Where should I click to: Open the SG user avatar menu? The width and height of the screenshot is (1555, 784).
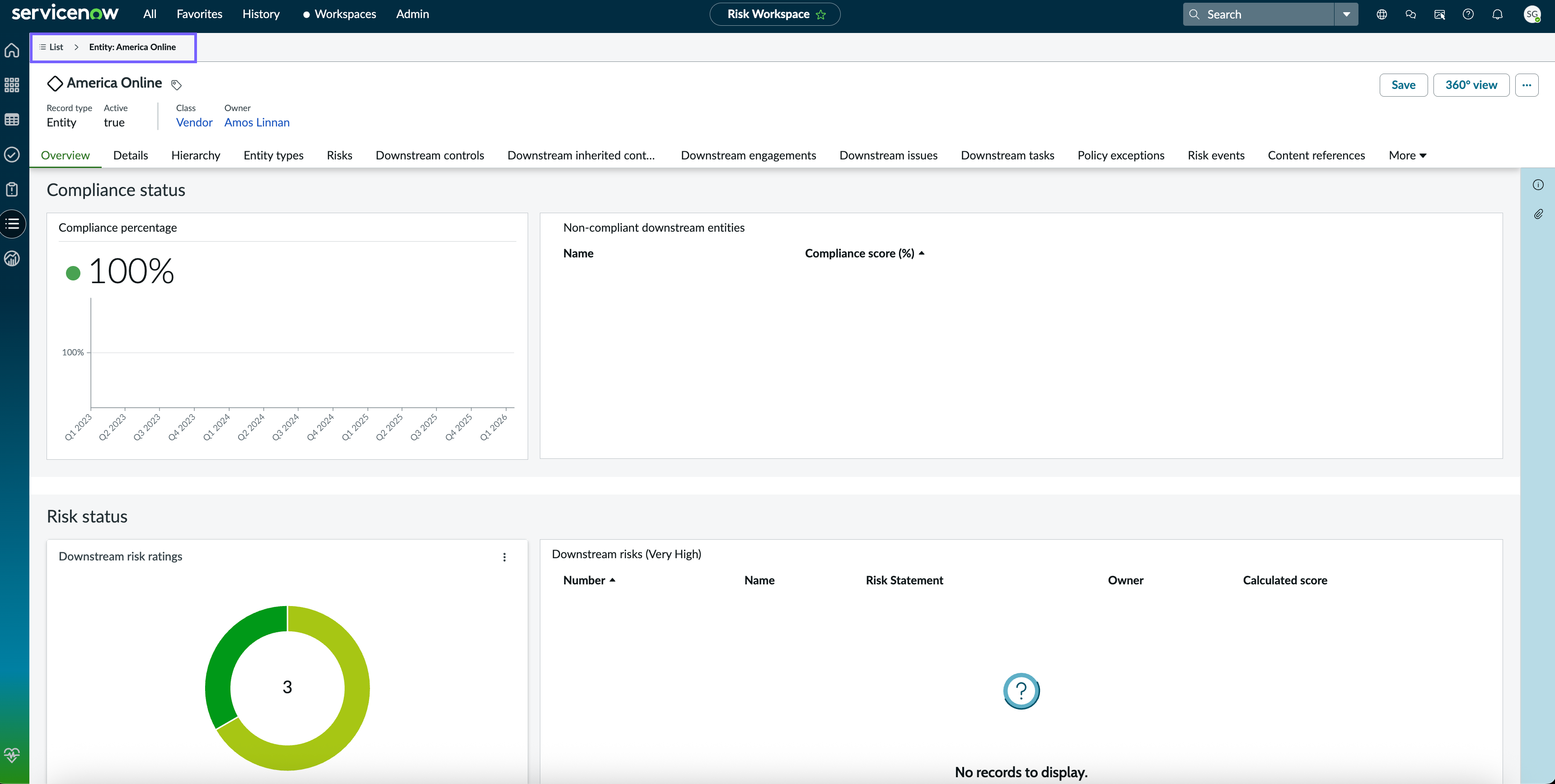pyautogui.click(x=1532, y=14)
